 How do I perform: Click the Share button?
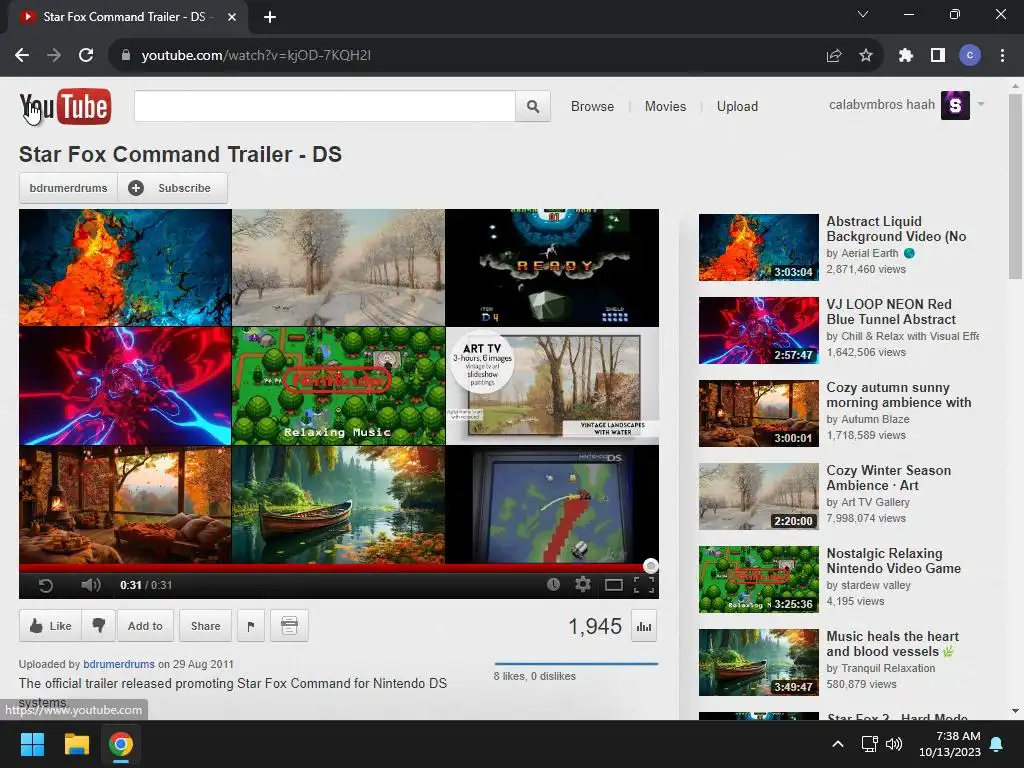(x=205, y=626)
